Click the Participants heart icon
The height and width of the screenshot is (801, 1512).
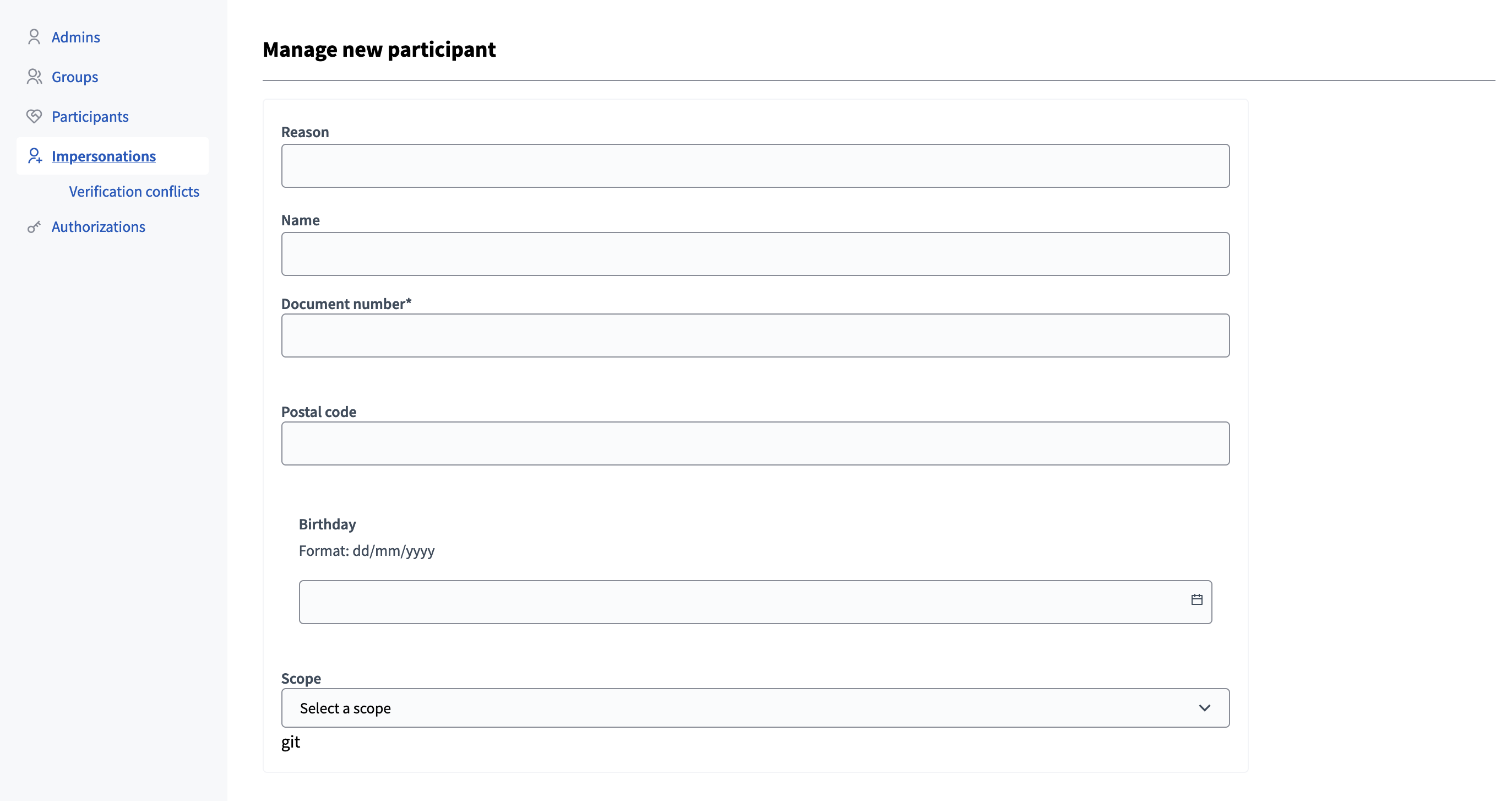(34, 116)
